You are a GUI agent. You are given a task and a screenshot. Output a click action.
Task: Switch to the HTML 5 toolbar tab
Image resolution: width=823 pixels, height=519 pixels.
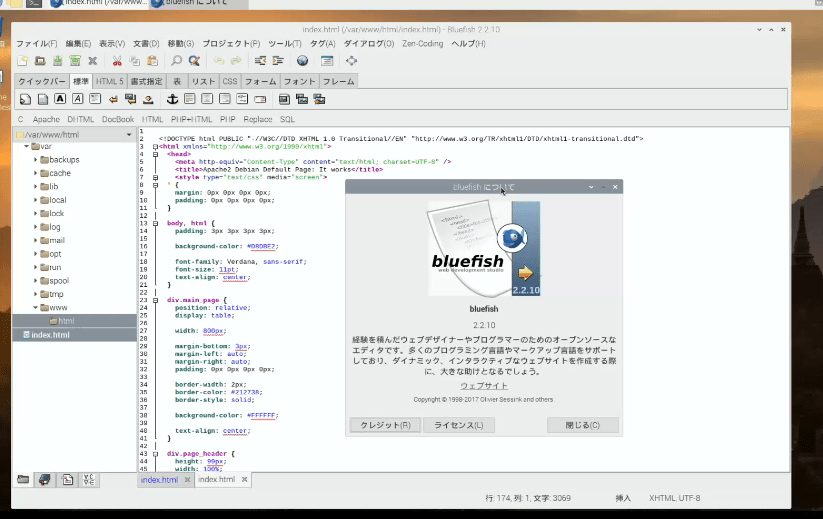pyautogui.click(x=109, y=81)
